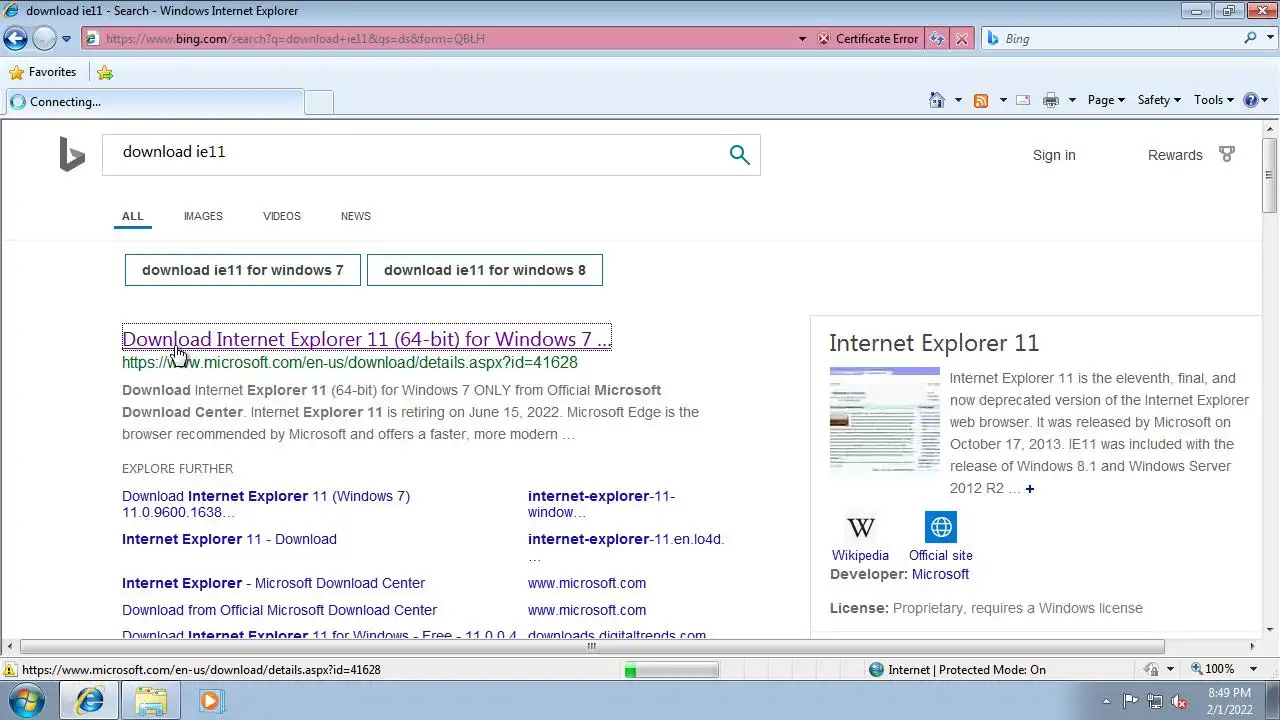
Task: Click Internet Protected Mode status globe icon
Action: [877, 670]
